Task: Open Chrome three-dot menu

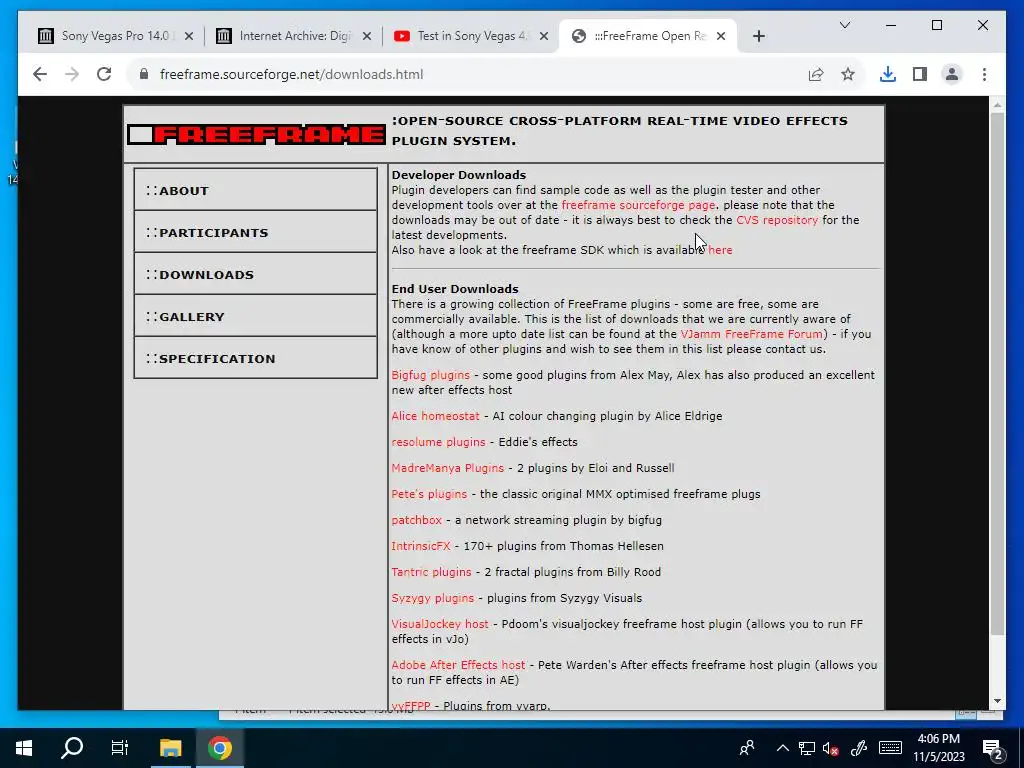Action: click(x=984, y=74)
